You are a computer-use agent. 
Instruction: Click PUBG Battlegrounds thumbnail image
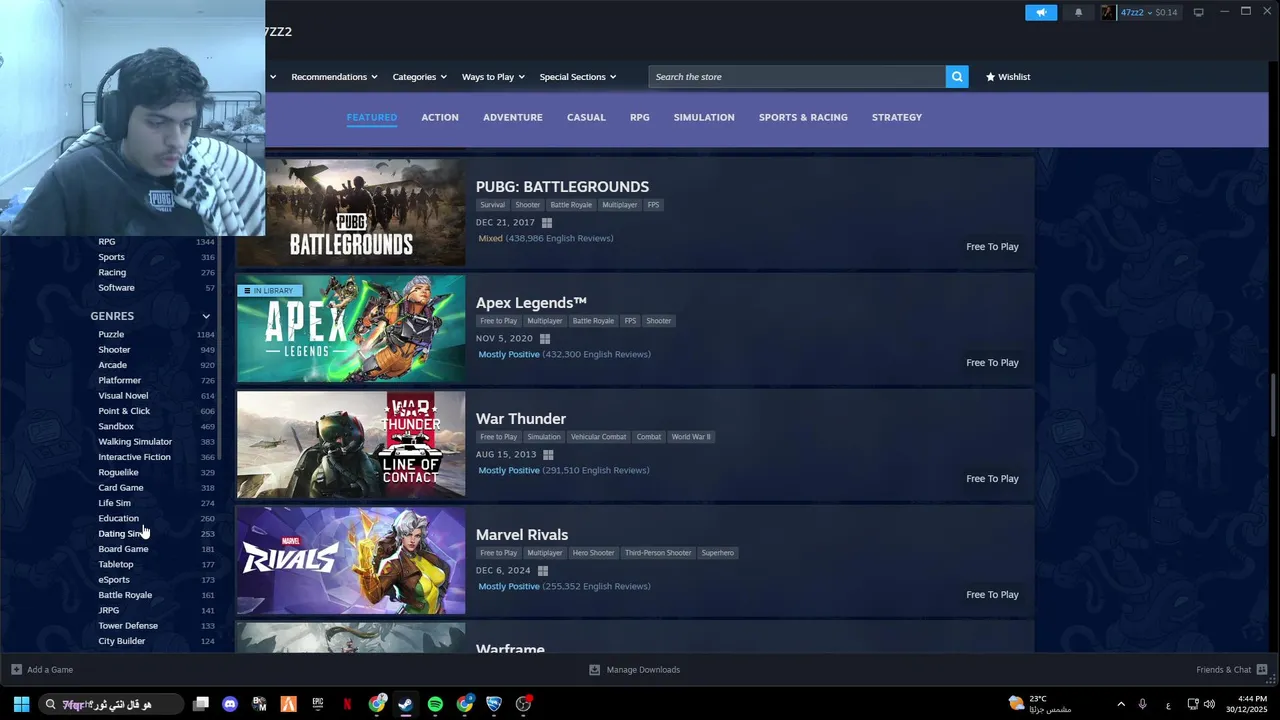click(x=351, y=212)
